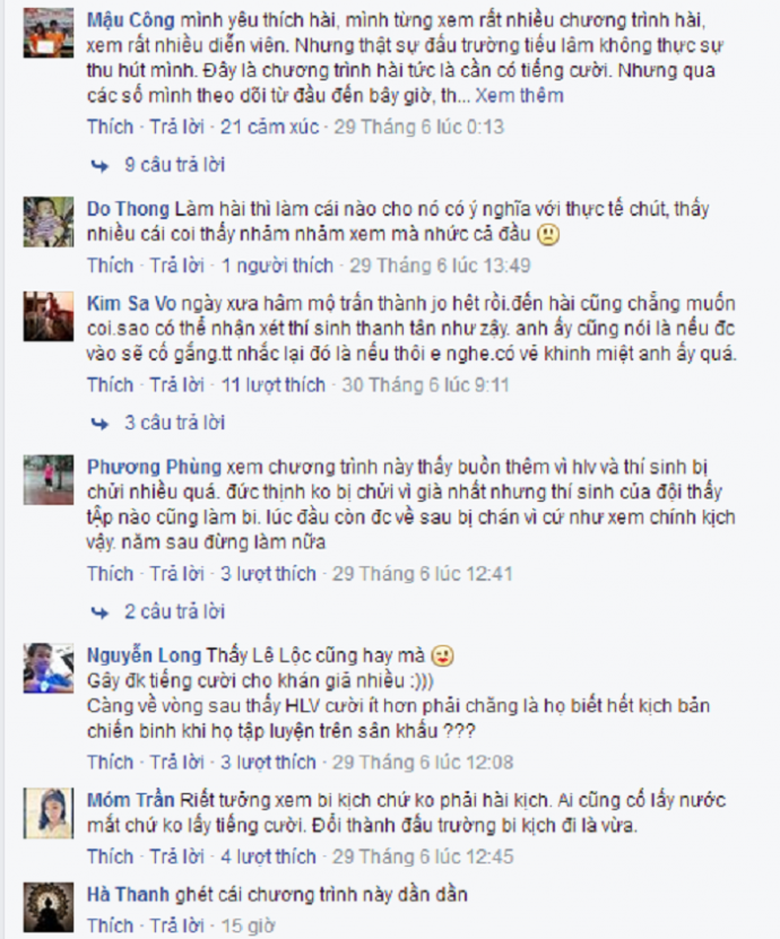Viewport: 780px width, 939px height.
Task: Open 11 lượt thích list on Kim Sa Vo's comment
Action: tap(273, 384)
